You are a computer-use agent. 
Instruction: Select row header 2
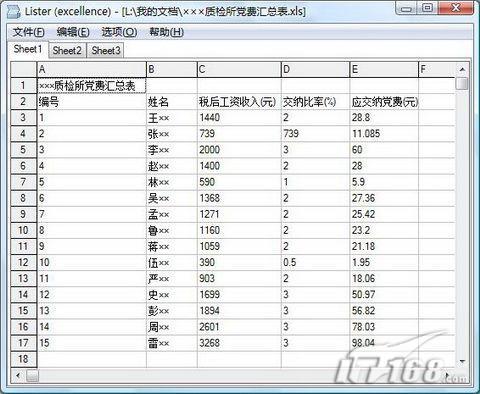[x=23, y=102]
